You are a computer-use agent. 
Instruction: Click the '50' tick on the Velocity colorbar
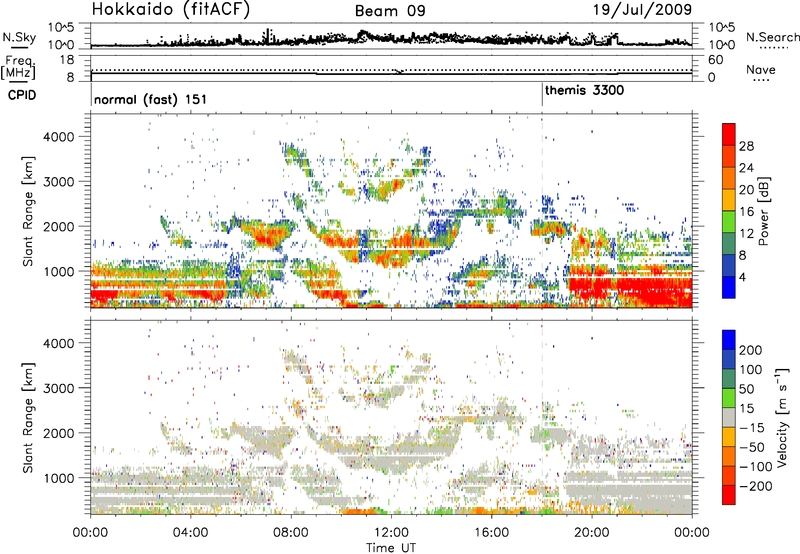click(746, 389)
